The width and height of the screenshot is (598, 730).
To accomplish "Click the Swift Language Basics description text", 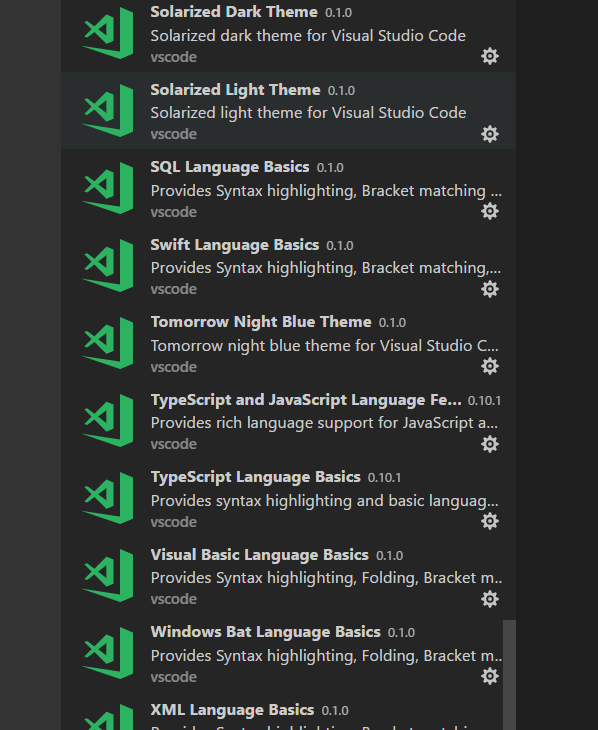I will click(x=326, y=268).
